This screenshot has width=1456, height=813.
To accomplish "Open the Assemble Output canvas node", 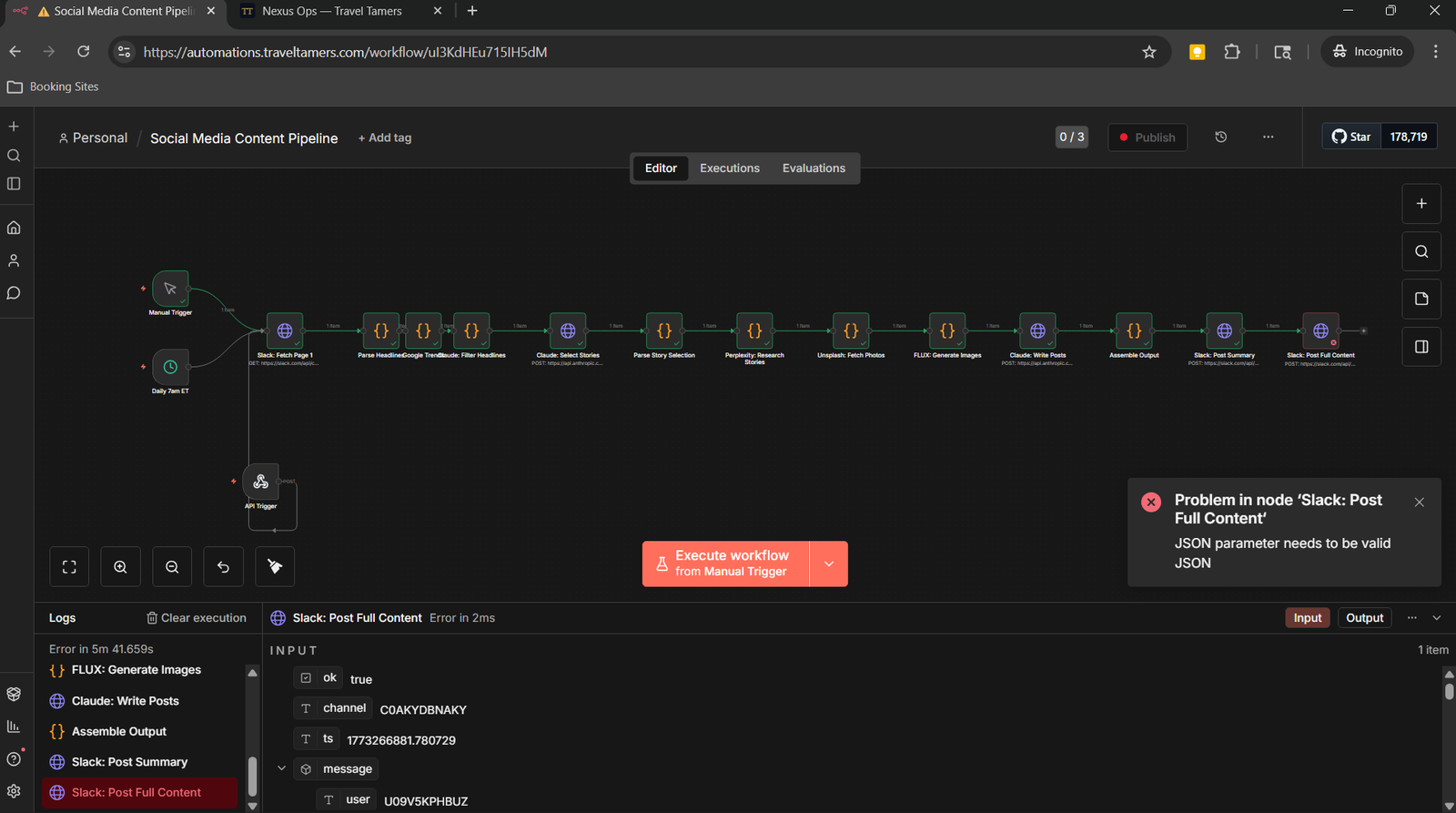I will click(x=1134, y=331).
